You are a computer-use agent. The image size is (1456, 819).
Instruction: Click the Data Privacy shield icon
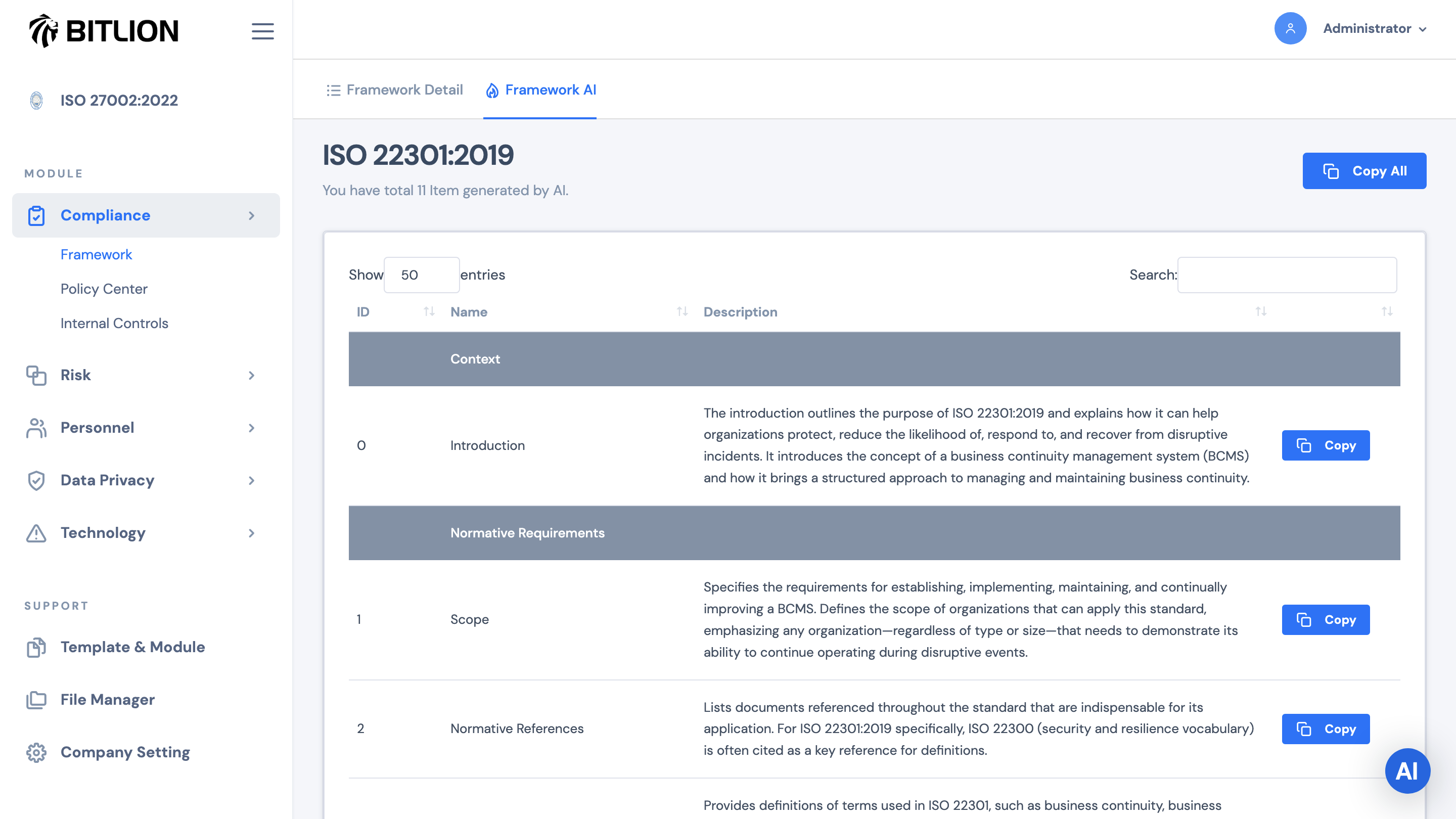tap(36, 480)
